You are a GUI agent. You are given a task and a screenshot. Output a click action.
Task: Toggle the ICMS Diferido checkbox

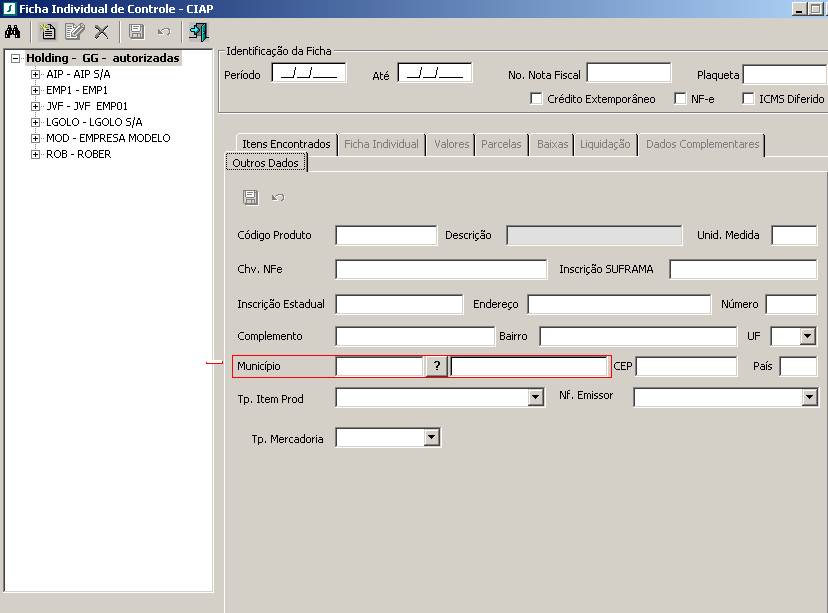pyautogui.click(x=749, y=99)
